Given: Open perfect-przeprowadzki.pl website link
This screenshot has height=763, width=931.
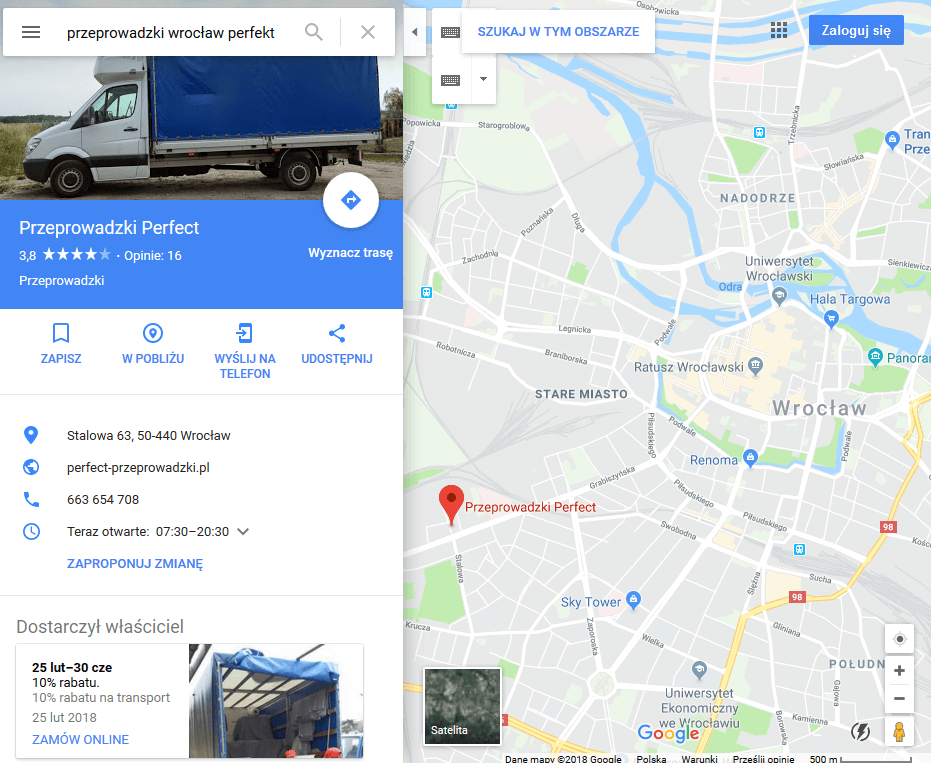Looking at the screenshot, I should coord(138,467).
